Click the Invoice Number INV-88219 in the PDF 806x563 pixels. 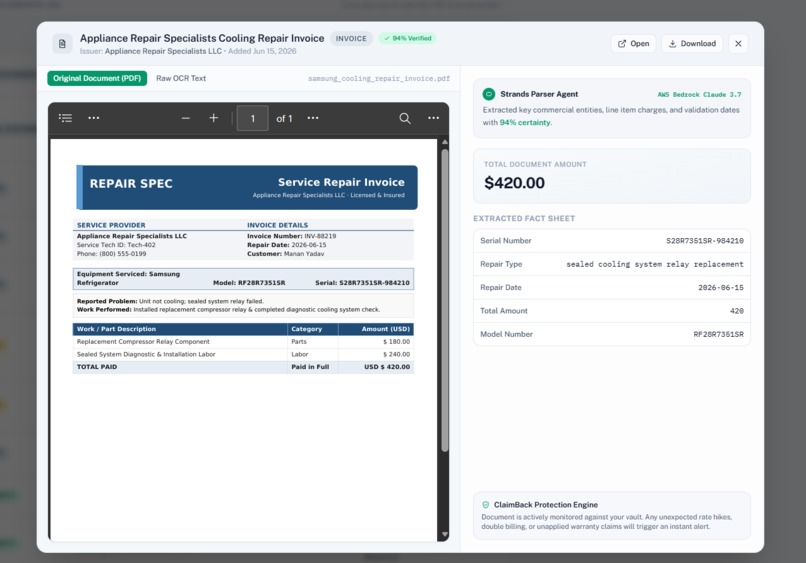click(291, 236)
